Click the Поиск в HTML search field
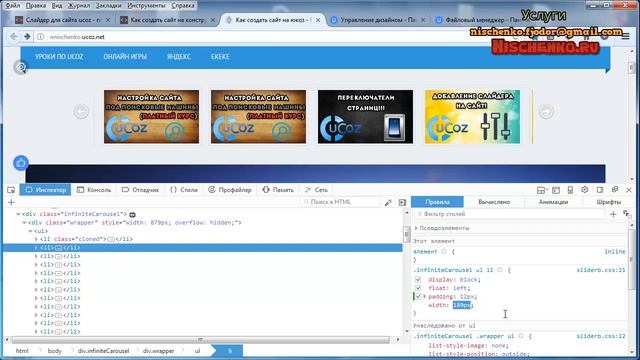Screen dimensions: 640x360 pos(341,202)
